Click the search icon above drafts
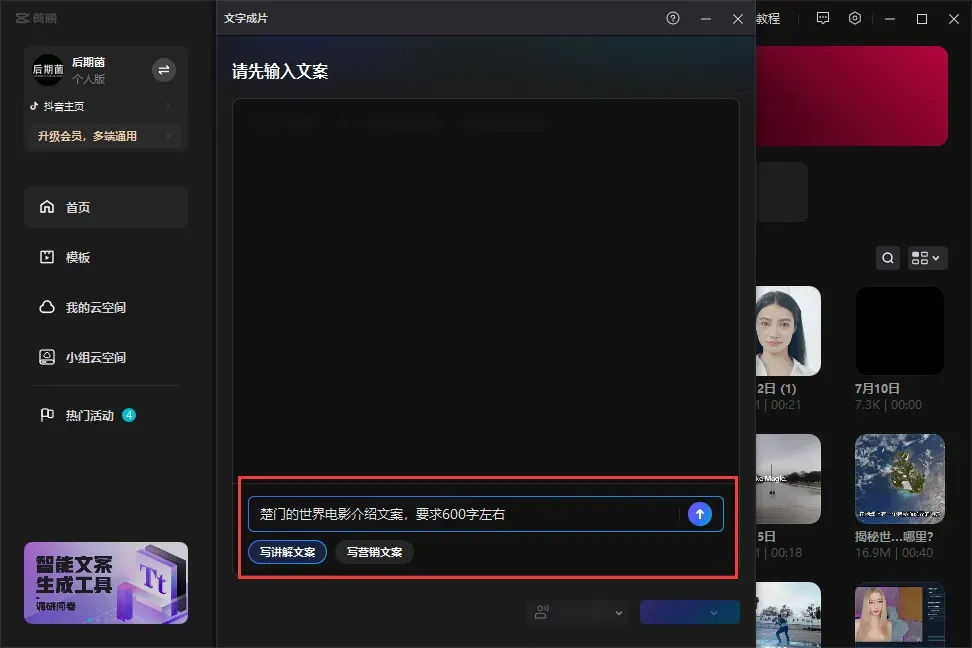Image resolution: width=972 pixels, height=648 pixels. click(888, 258)
